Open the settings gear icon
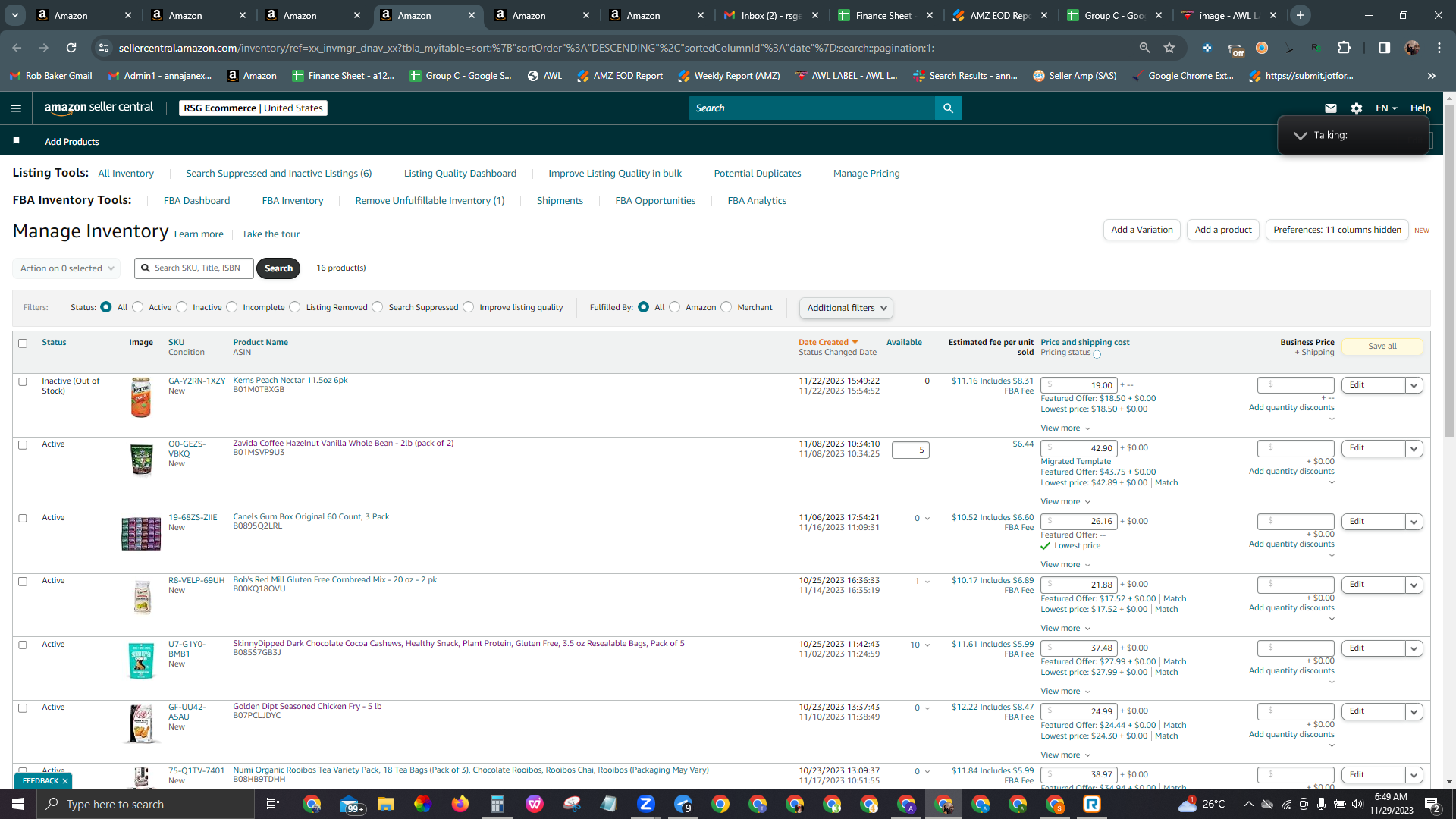The image size is (1456, 819). 1357,108
